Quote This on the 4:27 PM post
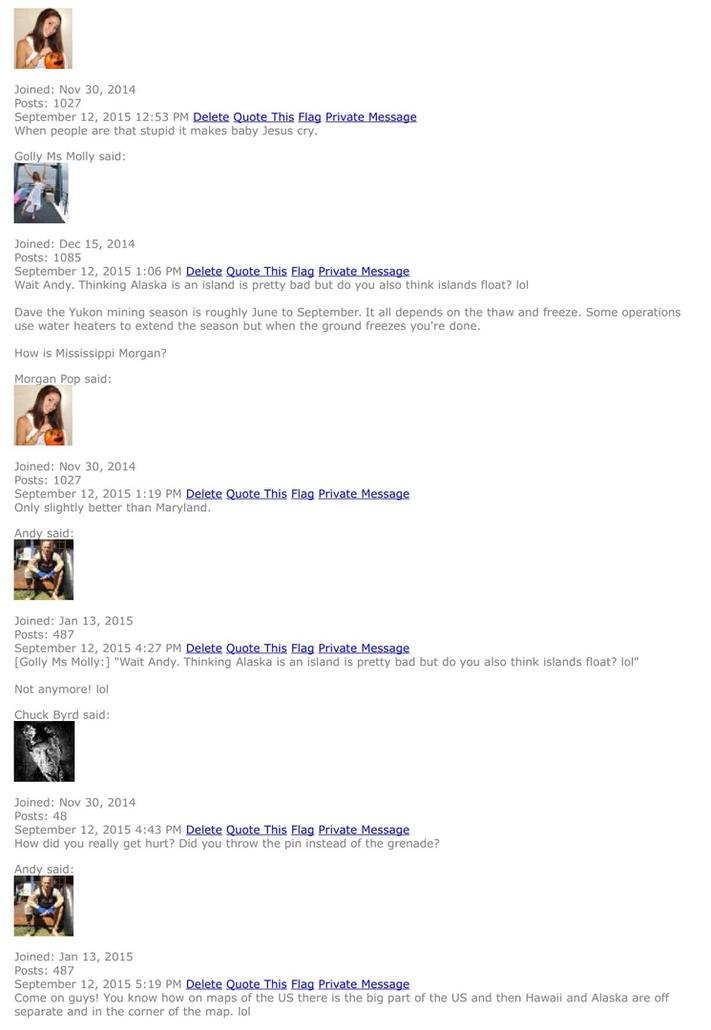This screenshot has height=1030, width=711. tap(256, 648)
